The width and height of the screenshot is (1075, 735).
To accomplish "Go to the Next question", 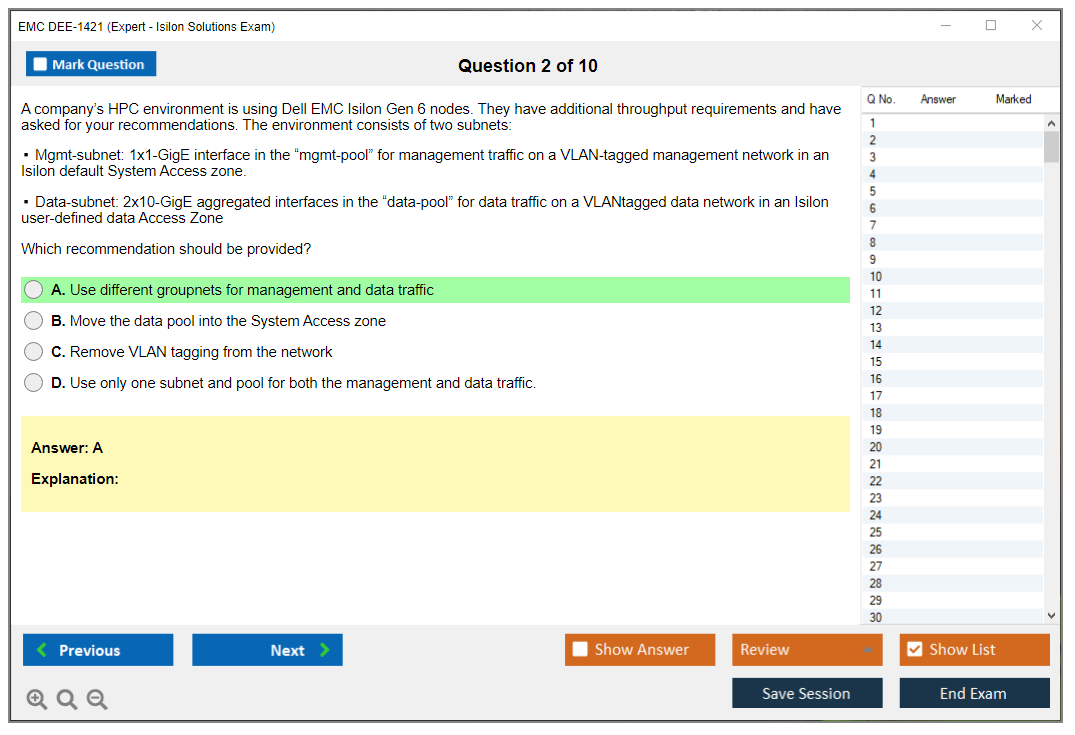I will (x=267, y=650).
